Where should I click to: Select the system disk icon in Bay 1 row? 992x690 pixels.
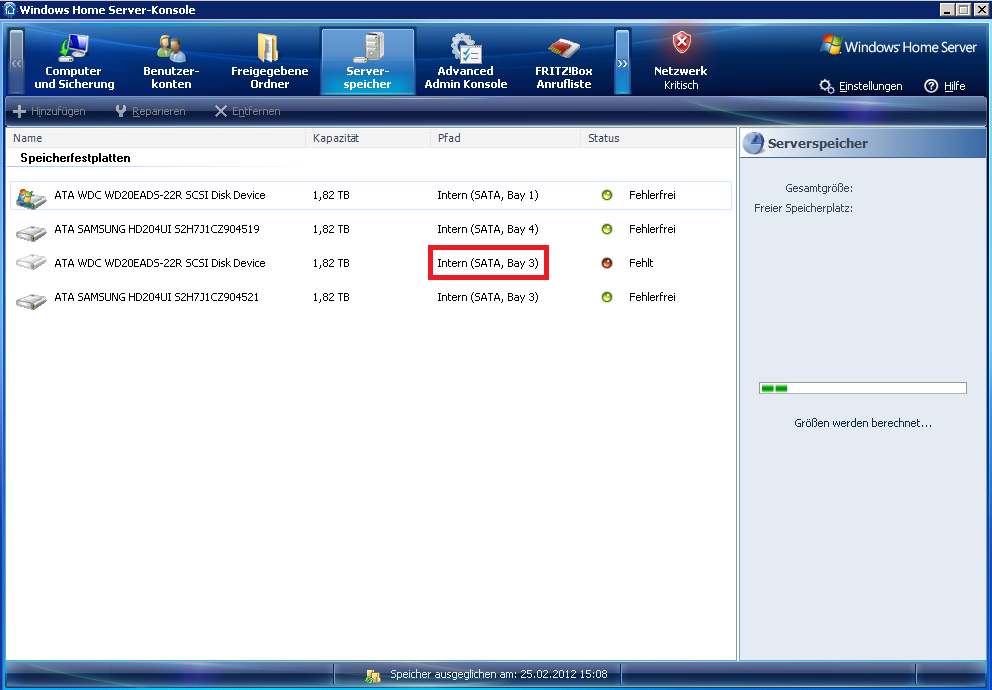[31, 198]
